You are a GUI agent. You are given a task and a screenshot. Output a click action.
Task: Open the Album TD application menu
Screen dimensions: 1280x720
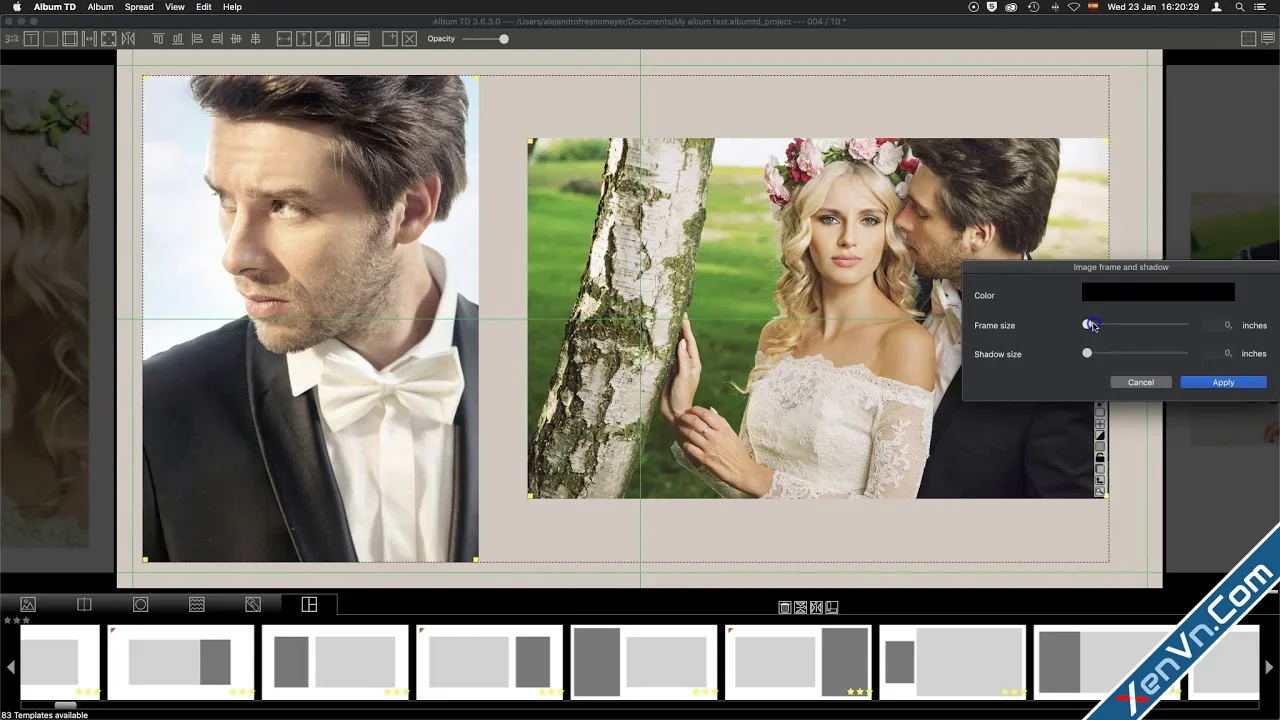point(55,7)
